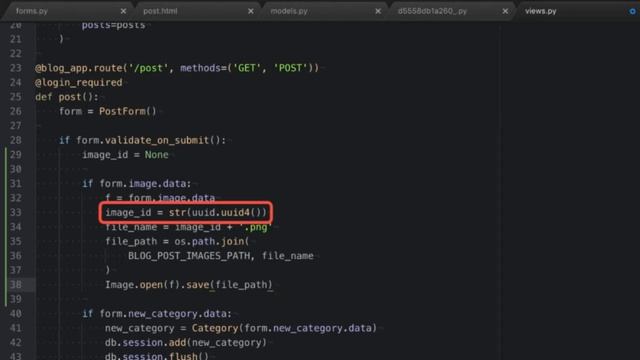Click line number 38 in gutter

point(16,285)
